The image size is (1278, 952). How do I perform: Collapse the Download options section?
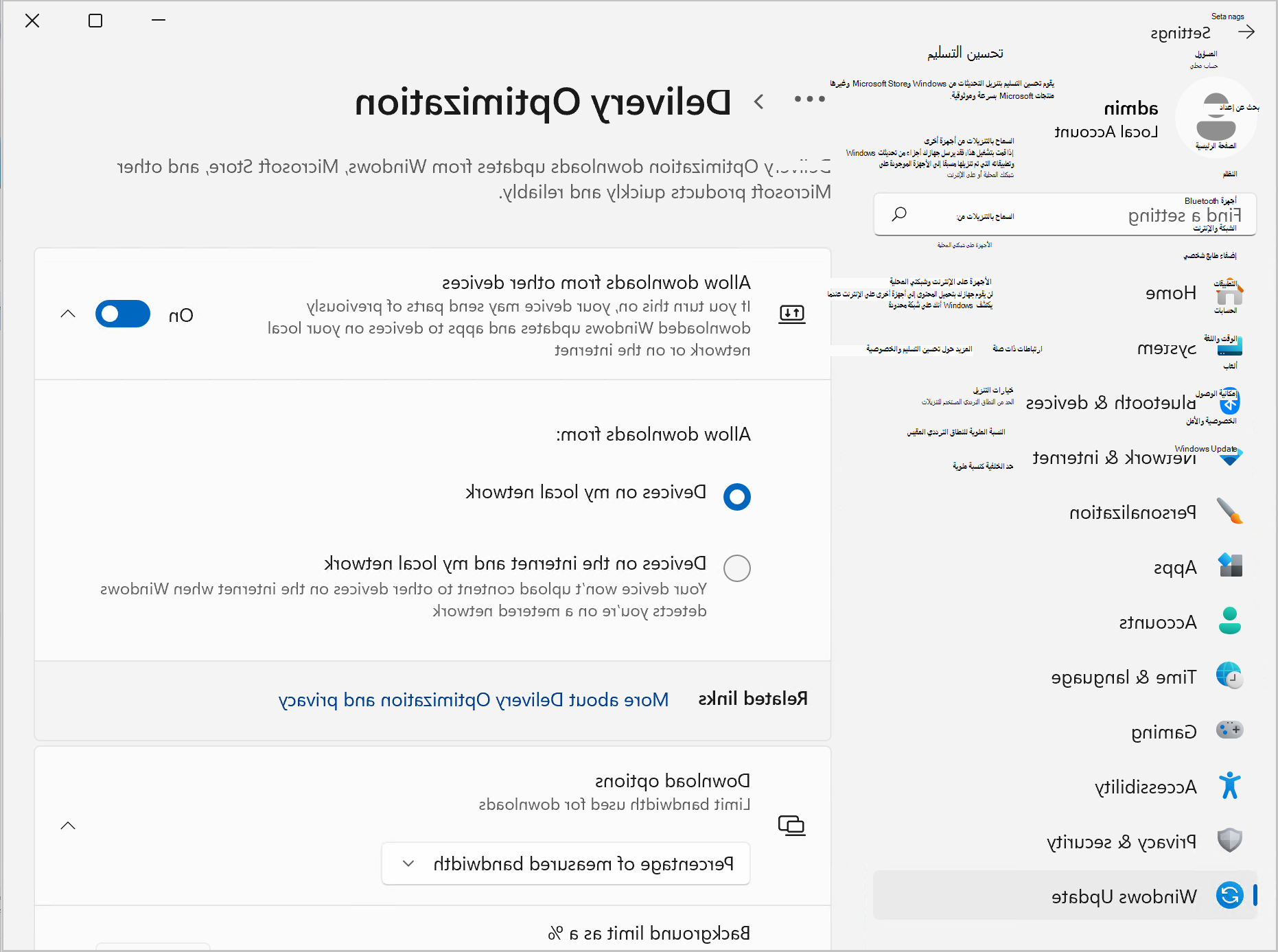(x=68, y=826)
